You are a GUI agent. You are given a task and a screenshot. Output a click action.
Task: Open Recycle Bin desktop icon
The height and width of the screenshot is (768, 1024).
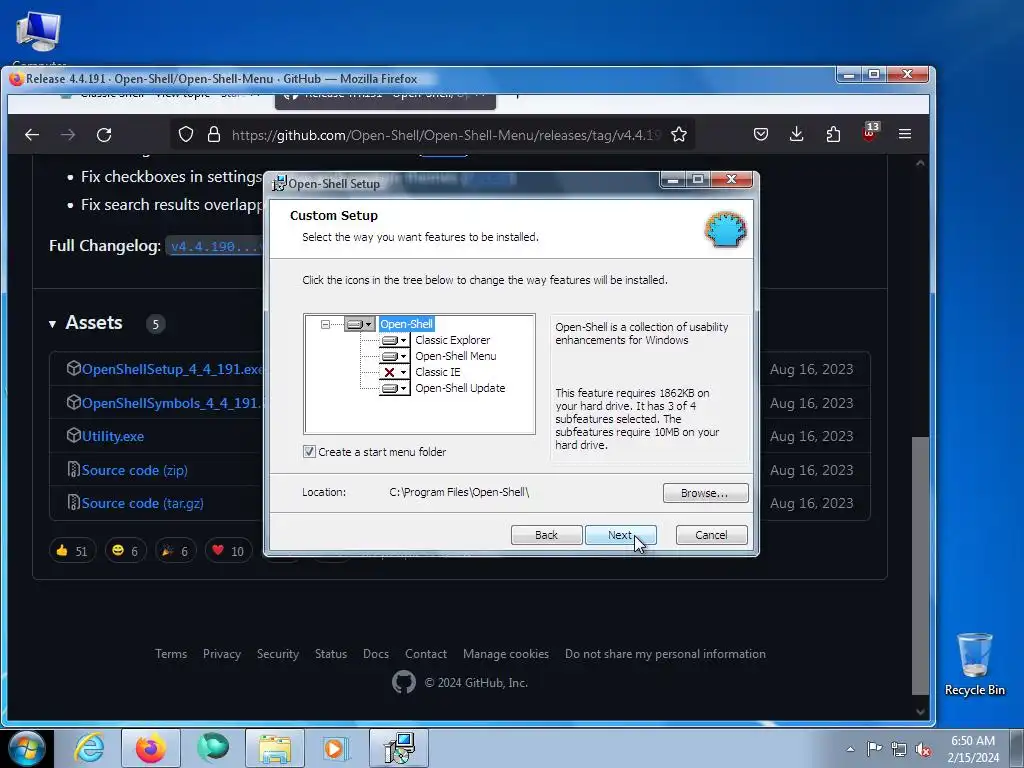[x=974, y=664]
